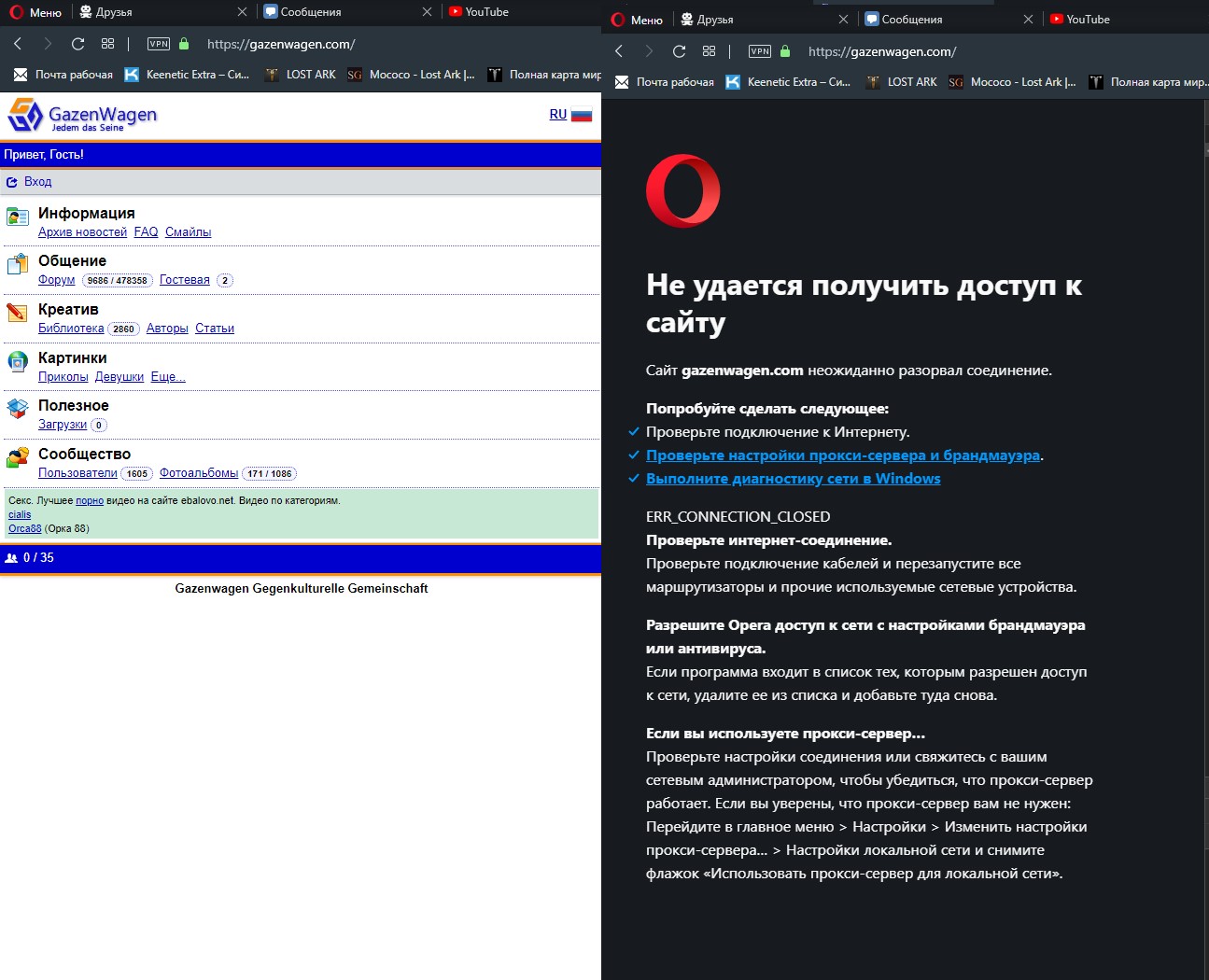Click the green padlock in left window
This screenshot has height=980, width=1209.
[x=184, y=44]
